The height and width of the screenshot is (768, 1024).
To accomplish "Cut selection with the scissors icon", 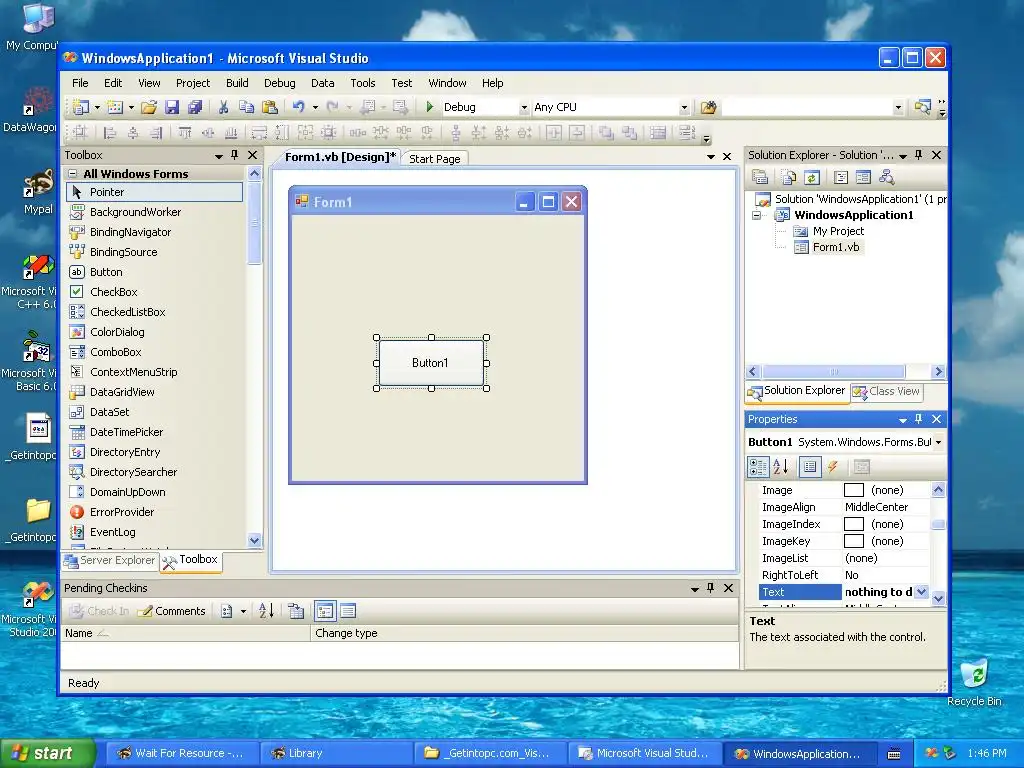I will click(x=223, y=107).
